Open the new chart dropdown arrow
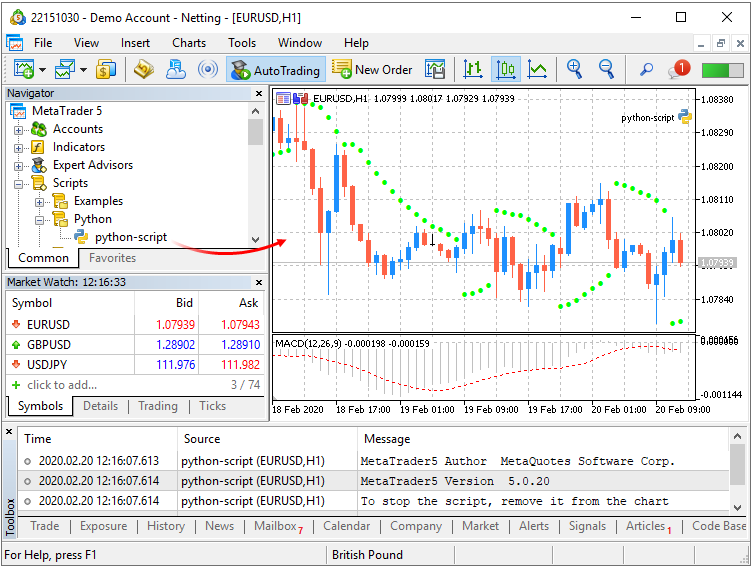This screenshot has height=568, width=753. [x=42, y=70]
